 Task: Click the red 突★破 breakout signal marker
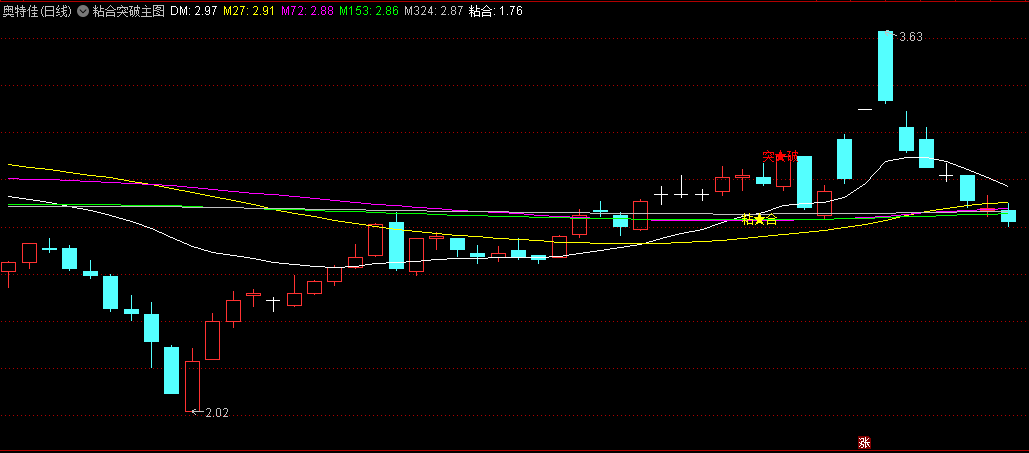click(x=780, y=156)
